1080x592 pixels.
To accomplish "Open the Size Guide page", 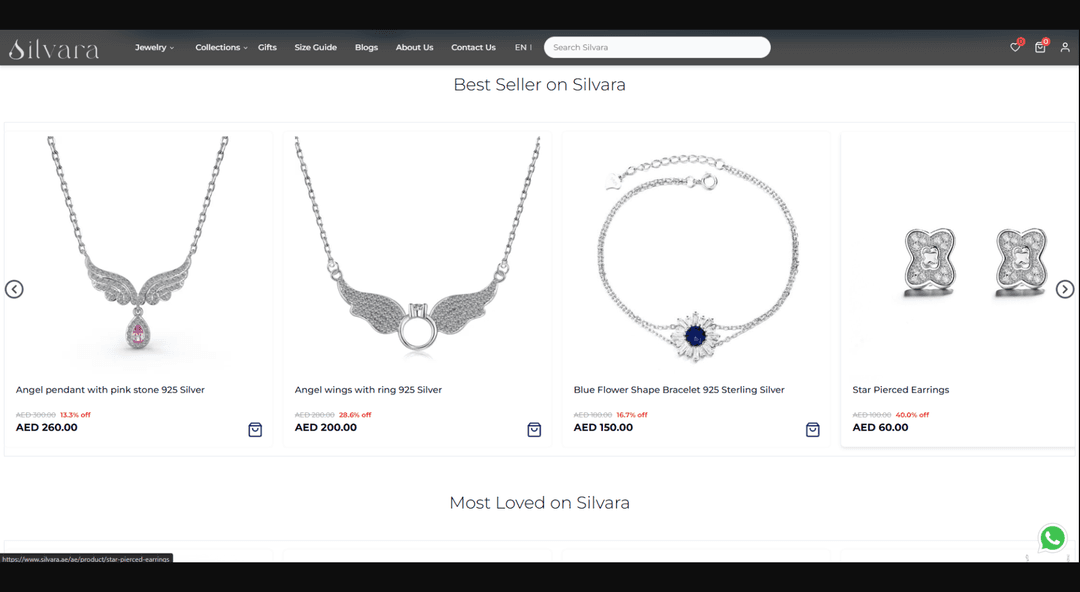I will 315,48.
